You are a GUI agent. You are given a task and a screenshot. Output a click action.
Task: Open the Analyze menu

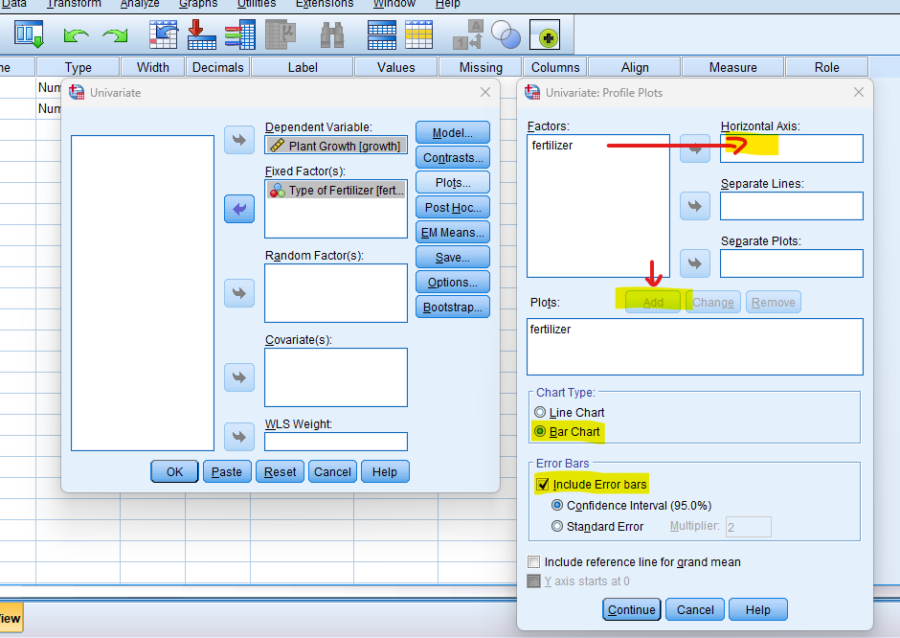139,4
